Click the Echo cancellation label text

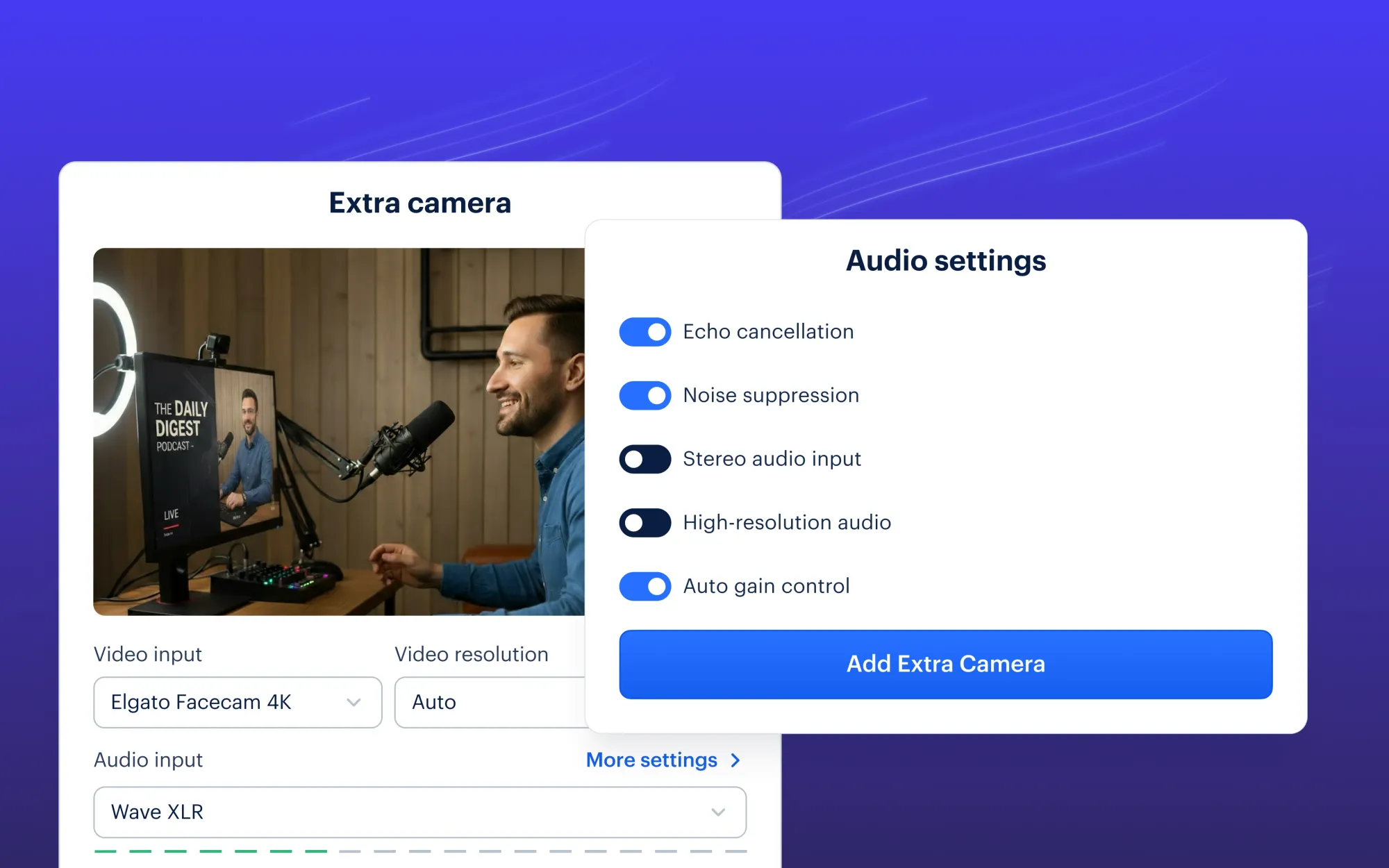point(767,332)
